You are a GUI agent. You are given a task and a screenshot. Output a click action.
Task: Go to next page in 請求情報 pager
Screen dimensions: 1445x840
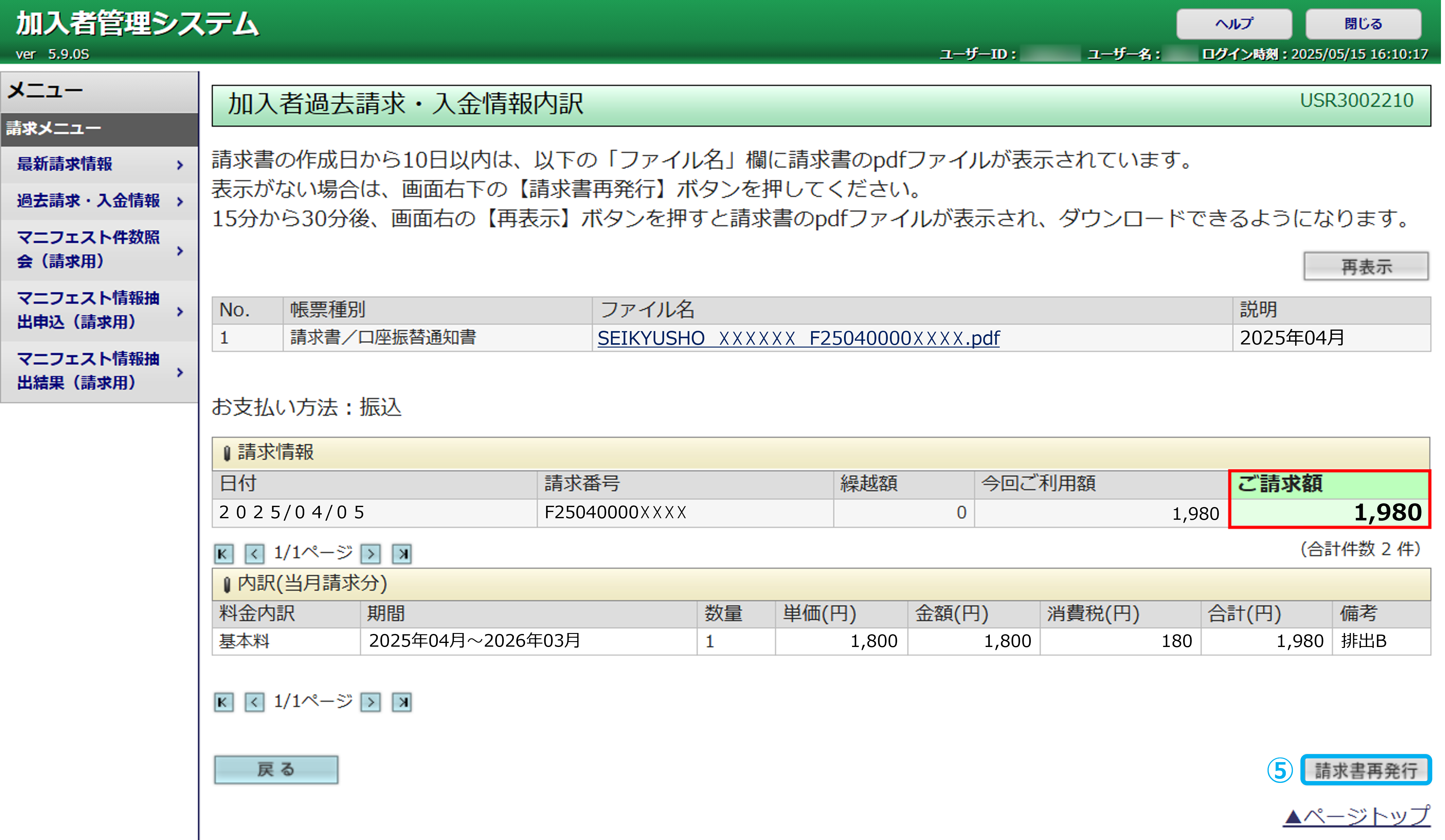coord(371,553)
